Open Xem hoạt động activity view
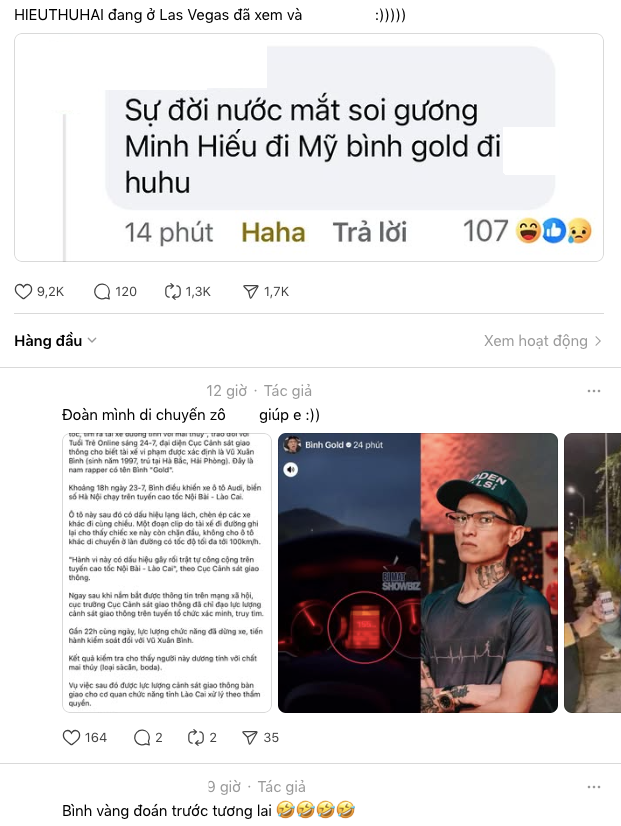The height and width of the screenshot is (826, 621). (543, 341)
